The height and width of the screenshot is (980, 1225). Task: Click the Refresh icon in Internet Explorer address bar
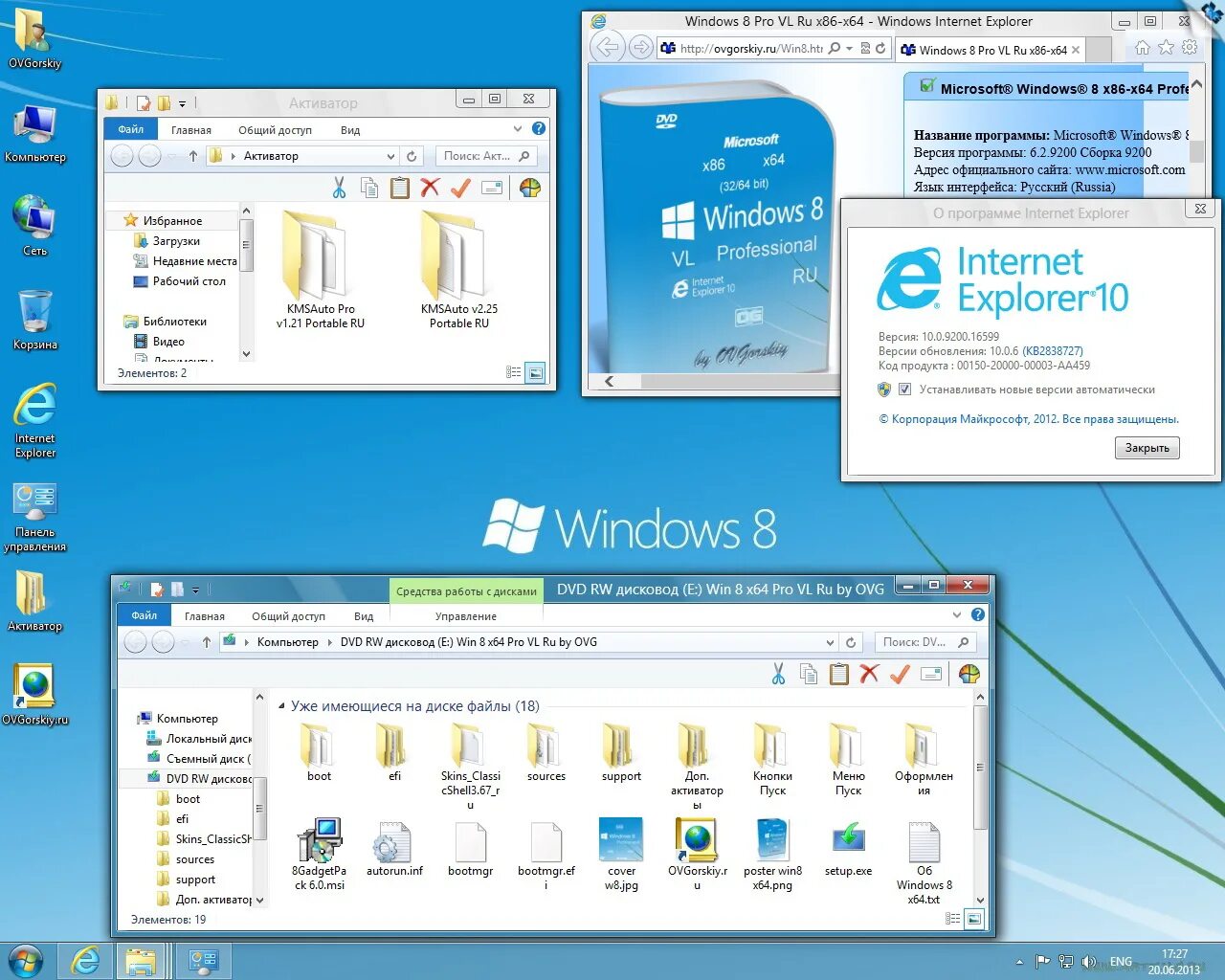click(x=880, y=48)
